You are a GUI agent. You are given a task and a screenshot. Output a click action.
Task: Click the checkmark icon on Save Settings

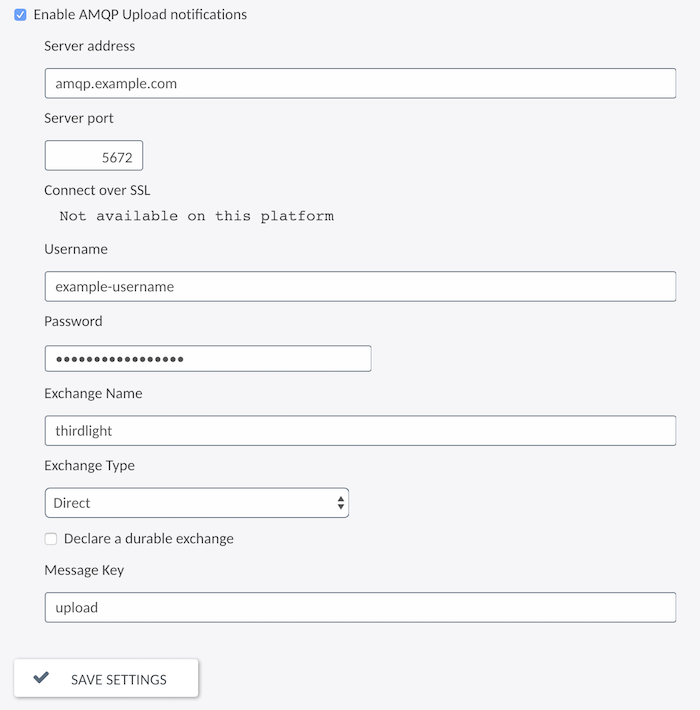(41, 677)
